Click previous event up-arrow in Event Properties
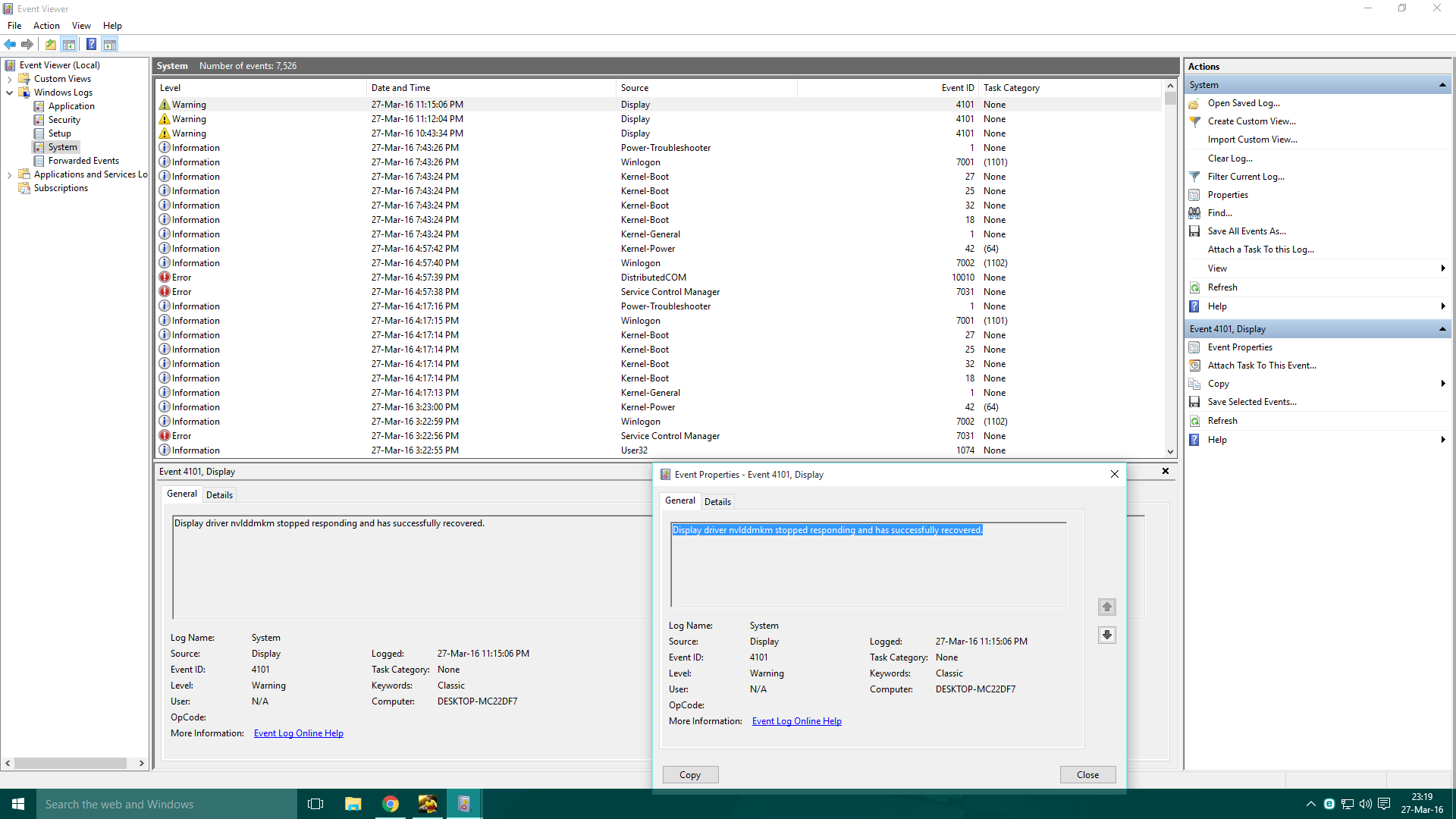Viewport: 1456px width, 819px height. 1106,607
